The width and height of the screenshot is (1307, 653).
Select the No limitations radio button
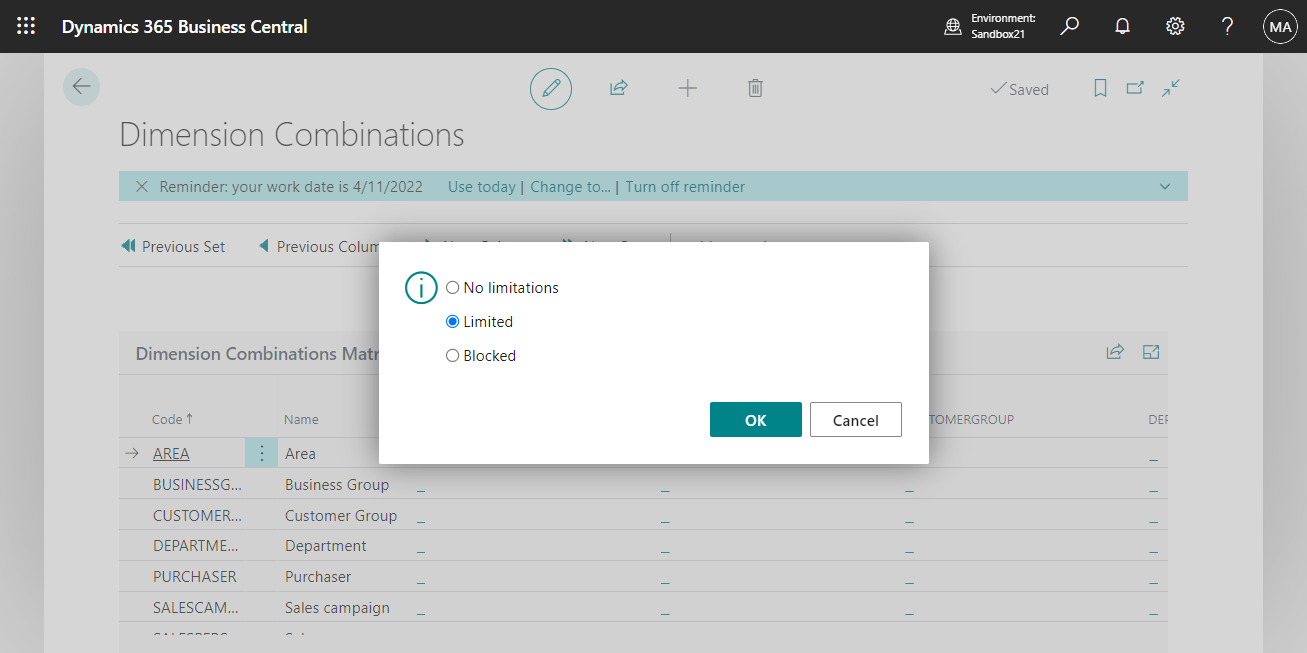pyautogui.click(x=452, y=287)
